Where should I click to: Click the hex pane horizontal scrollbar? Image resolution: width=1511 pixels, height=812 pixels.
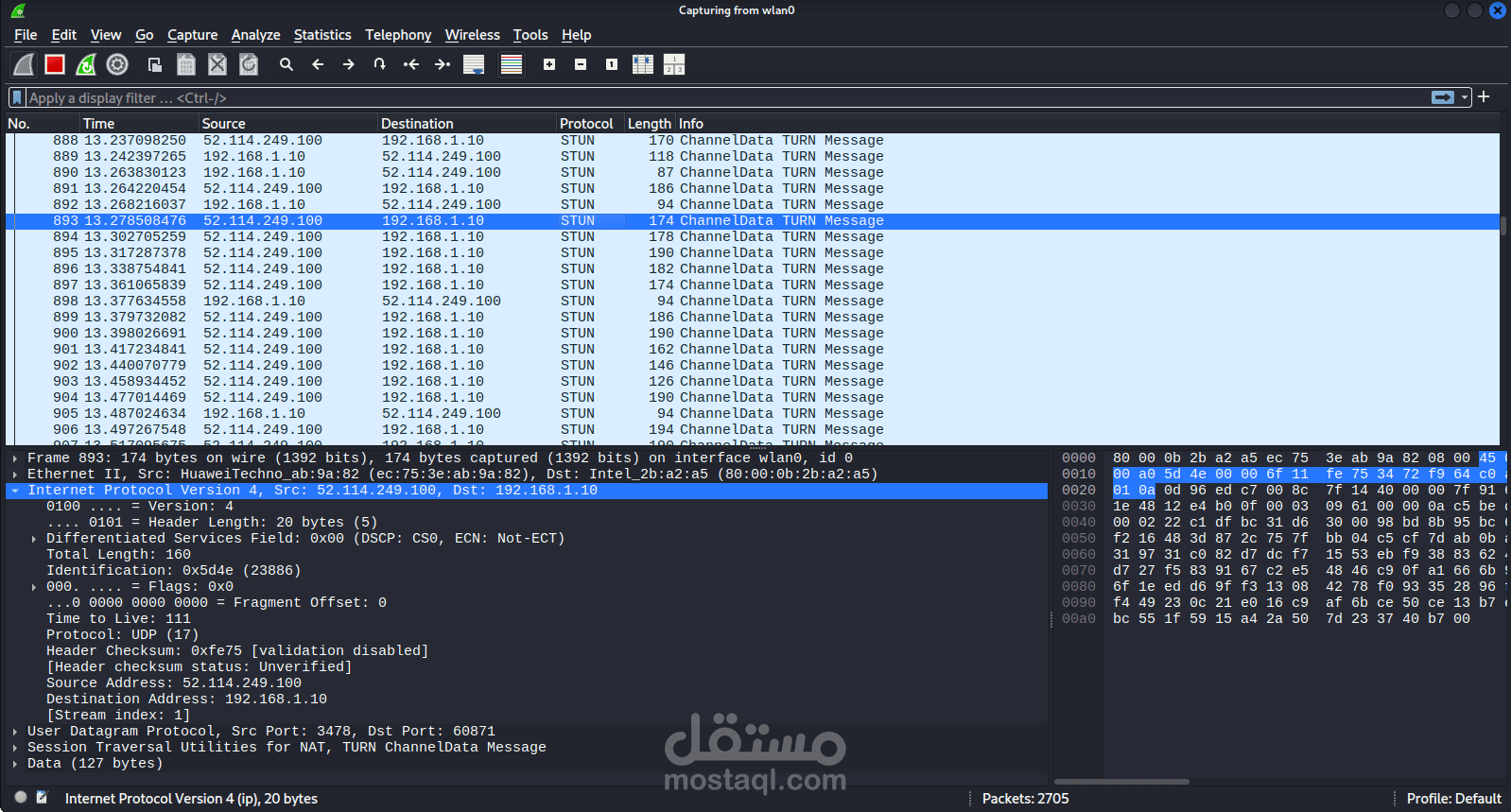[1121, 782]
